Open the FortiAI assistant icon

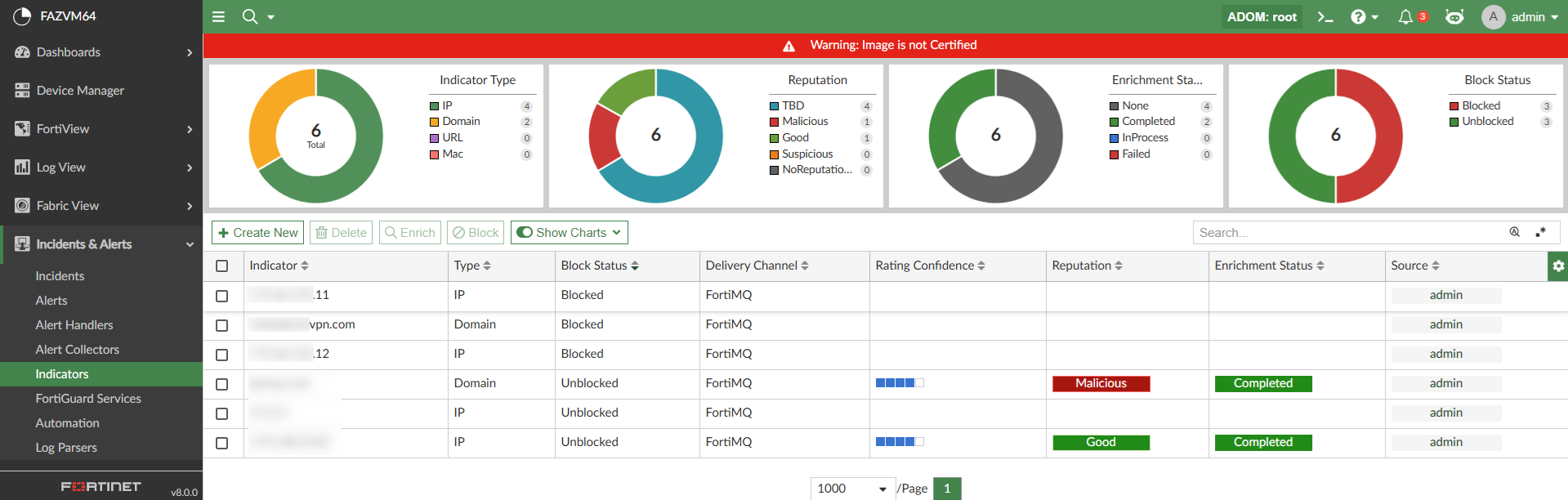click(x=1454, y=16)
